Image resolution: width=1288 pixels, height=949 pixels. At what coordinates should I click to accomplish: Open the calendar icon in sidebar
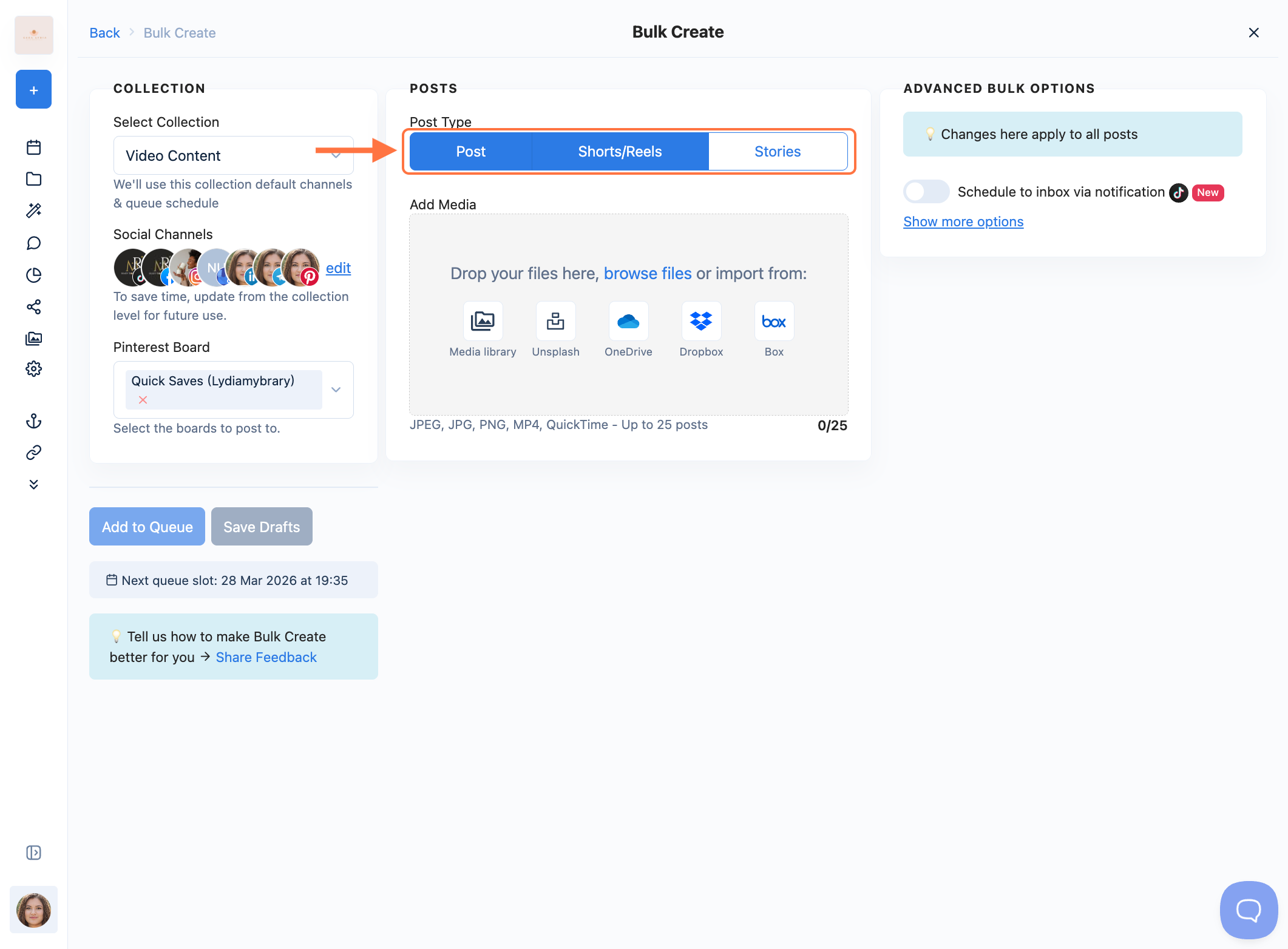(x=34, y=147)
